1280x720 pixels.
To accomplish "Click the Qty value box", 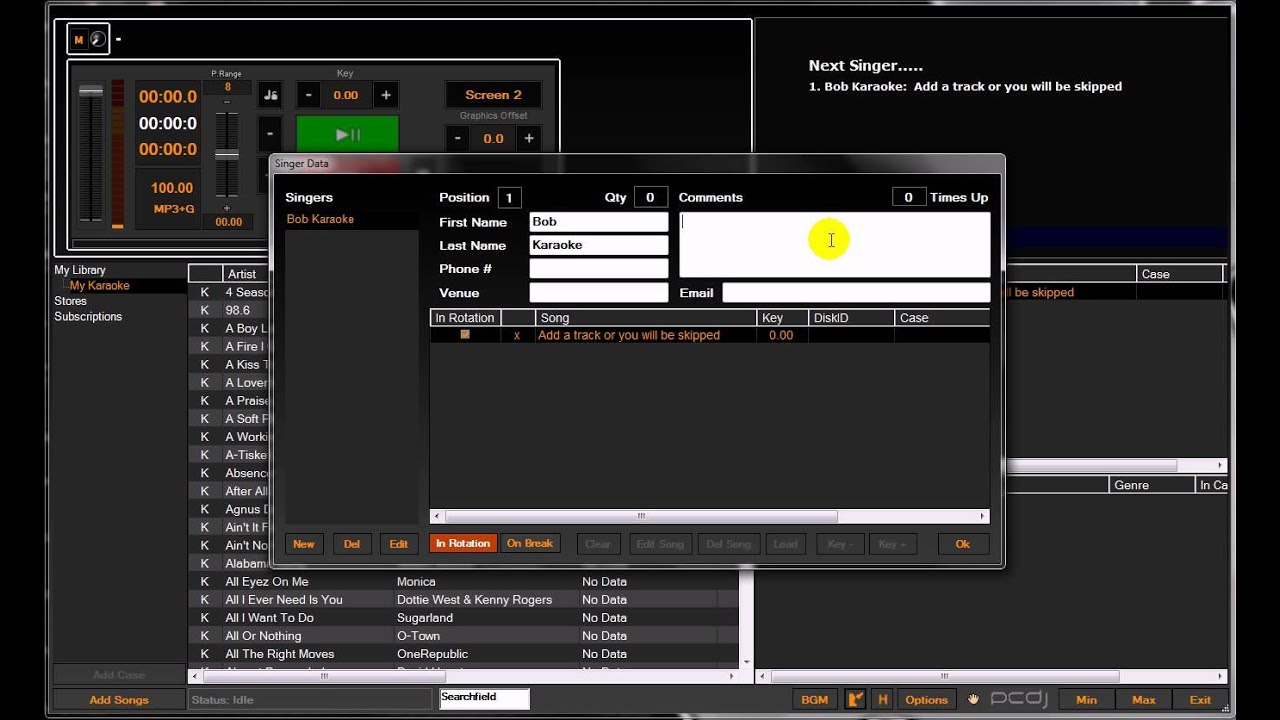I will 650,198.
